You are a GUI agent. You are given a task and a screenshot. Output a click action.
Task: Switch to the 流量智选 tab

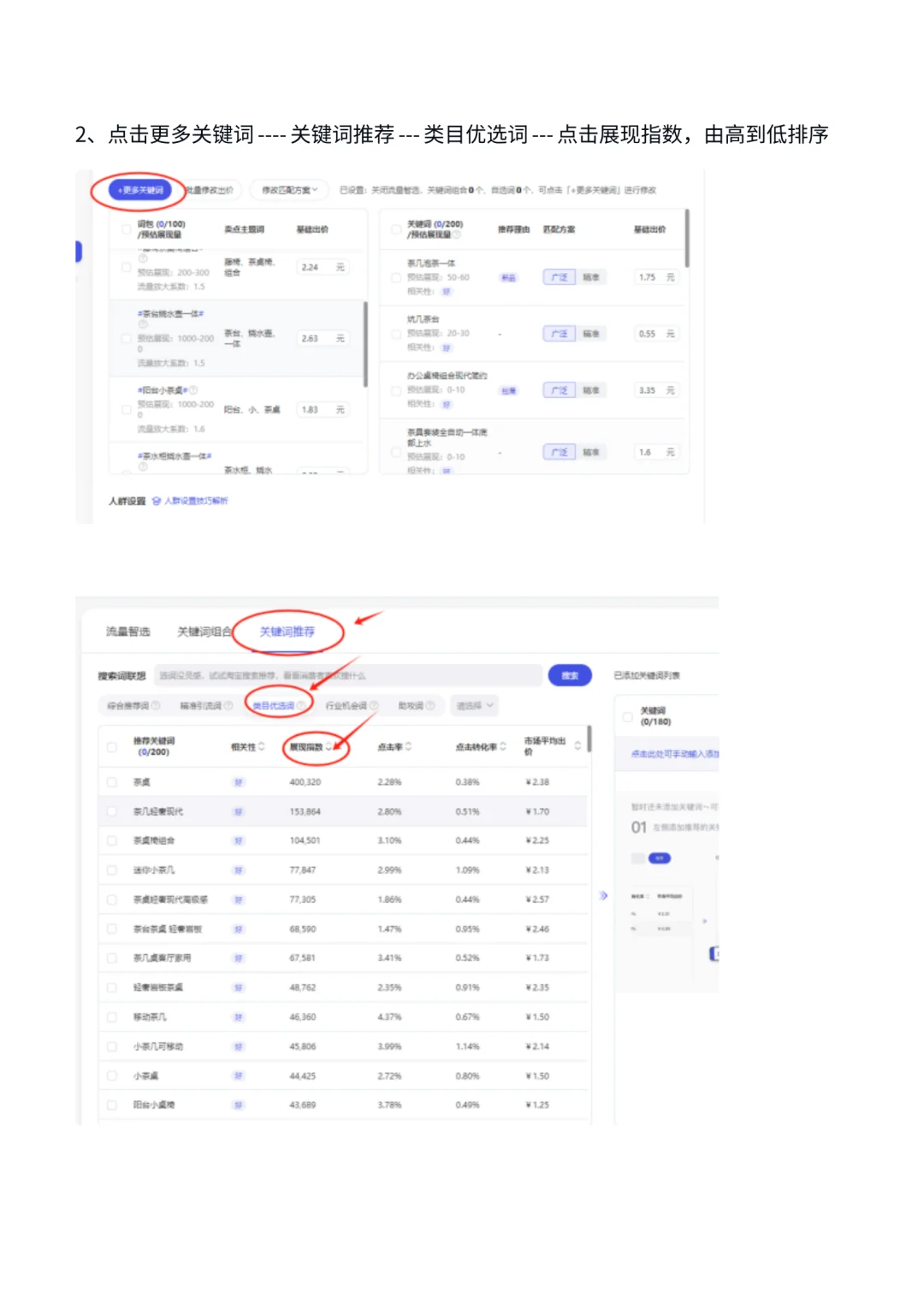pyautogui.click(x=127, y=632)
